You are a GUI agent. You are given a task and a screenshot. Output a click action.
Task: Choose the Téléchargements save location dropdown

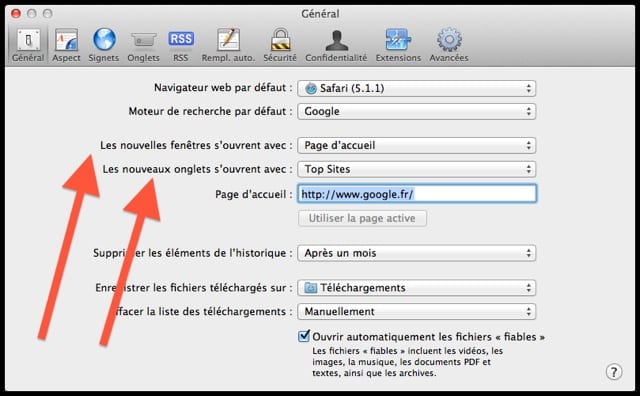coord(417,288)
